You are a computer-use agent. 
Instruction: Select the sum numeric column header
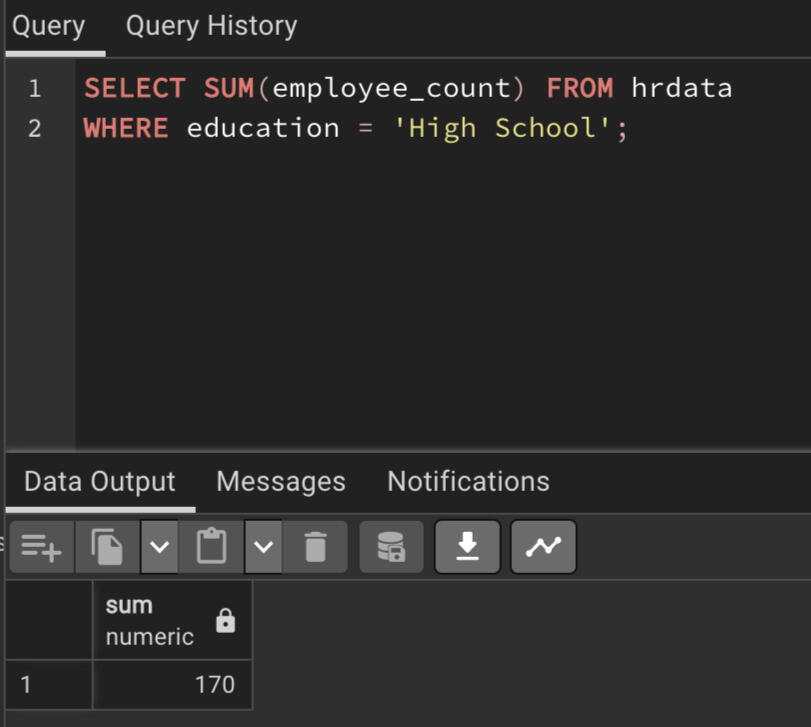coord(150,620)
